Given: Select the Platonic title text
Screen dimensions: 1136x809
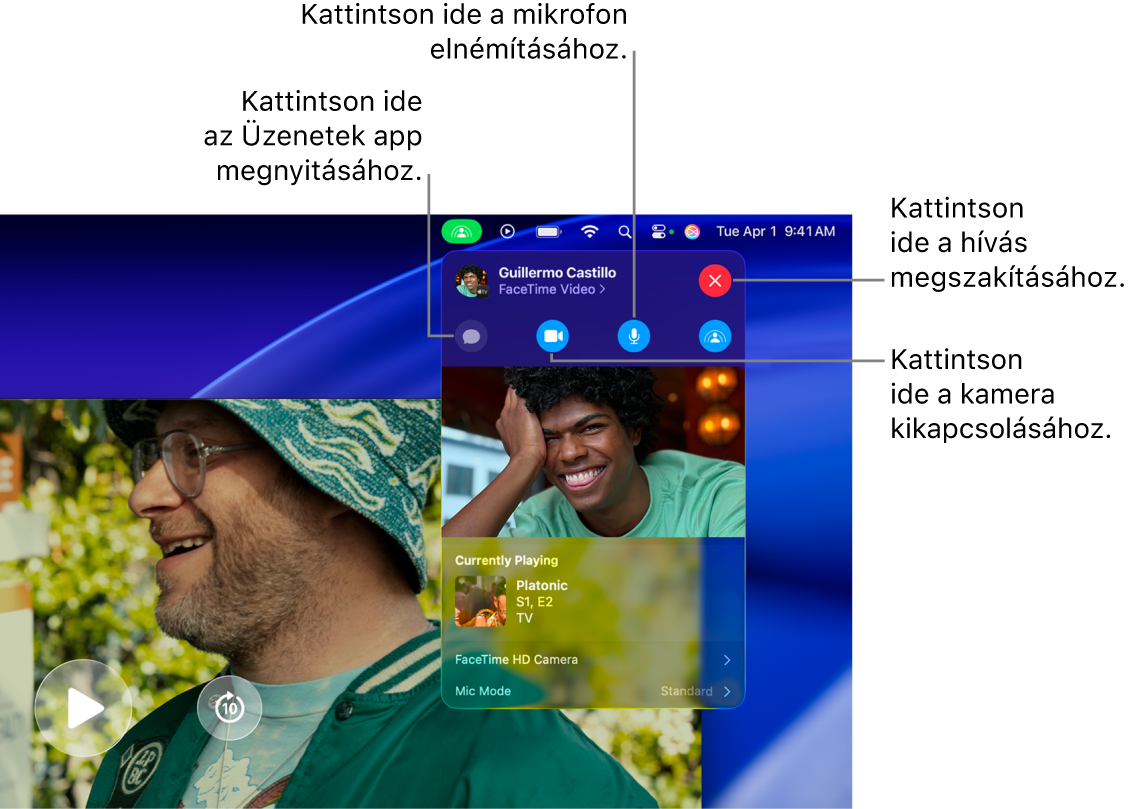Looking at the screenshot, I should click(x=542, y=585).
